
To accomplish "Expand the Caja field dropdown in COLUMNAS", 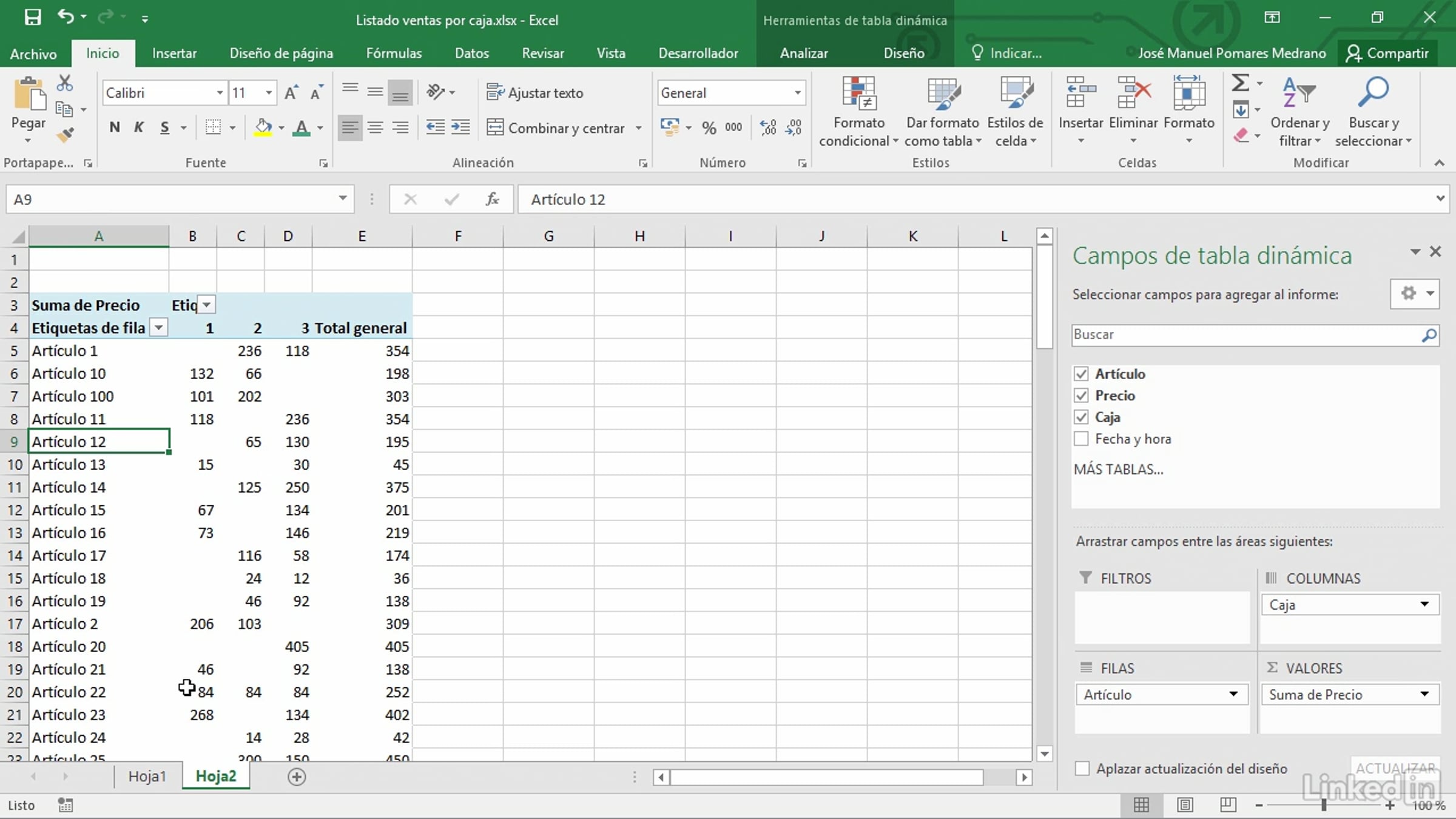I will point(1424,604).
